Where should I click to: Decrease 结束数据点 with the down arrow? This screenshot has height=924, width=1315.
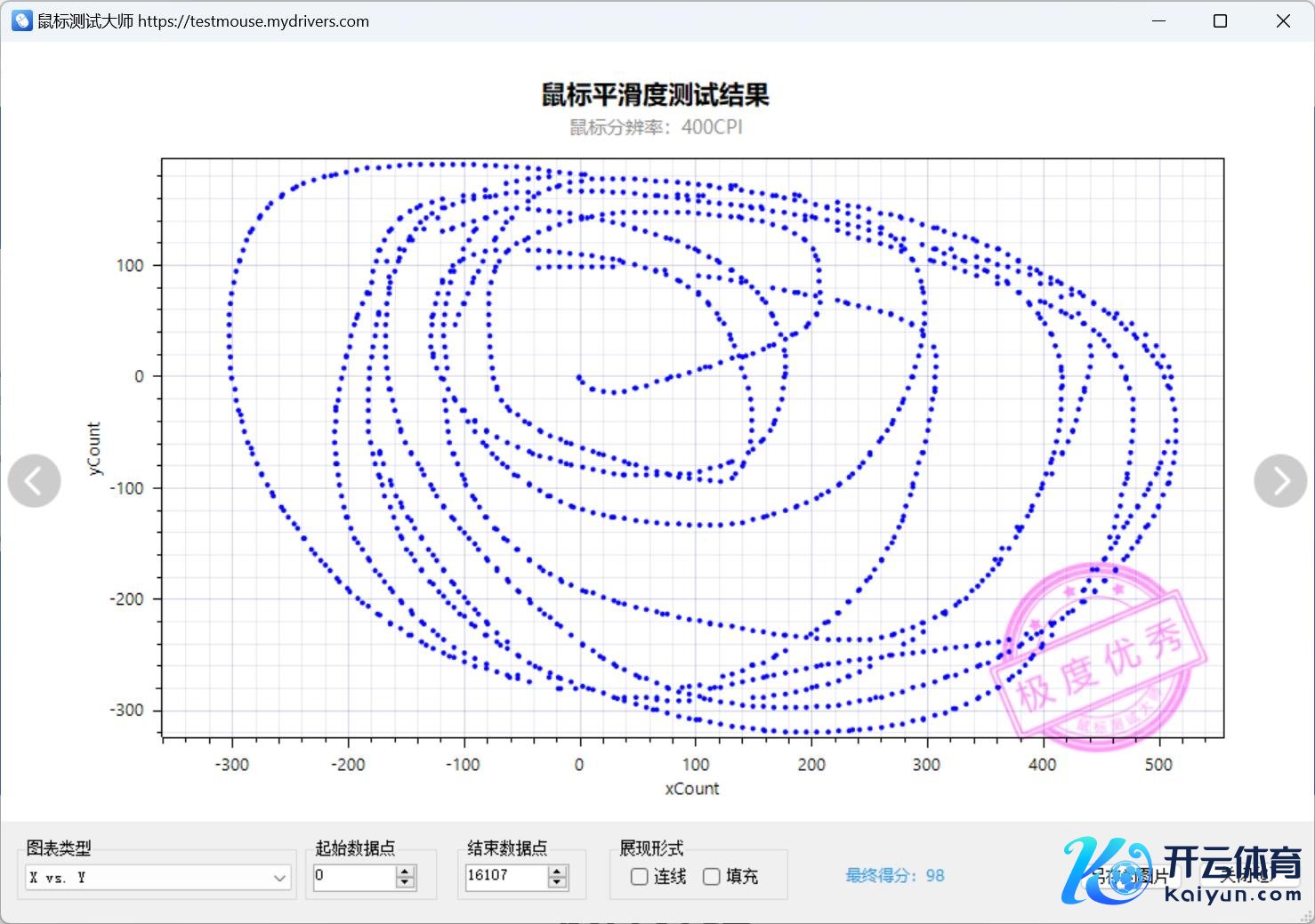[x=558, y=882]
